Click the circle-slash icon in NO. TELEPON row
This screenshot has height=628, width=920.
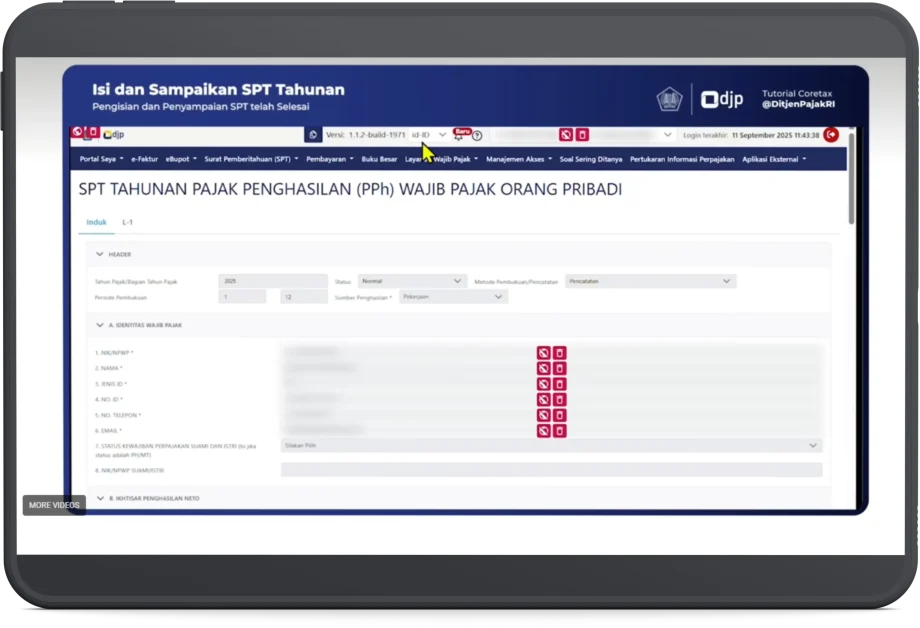coord(543,415)
